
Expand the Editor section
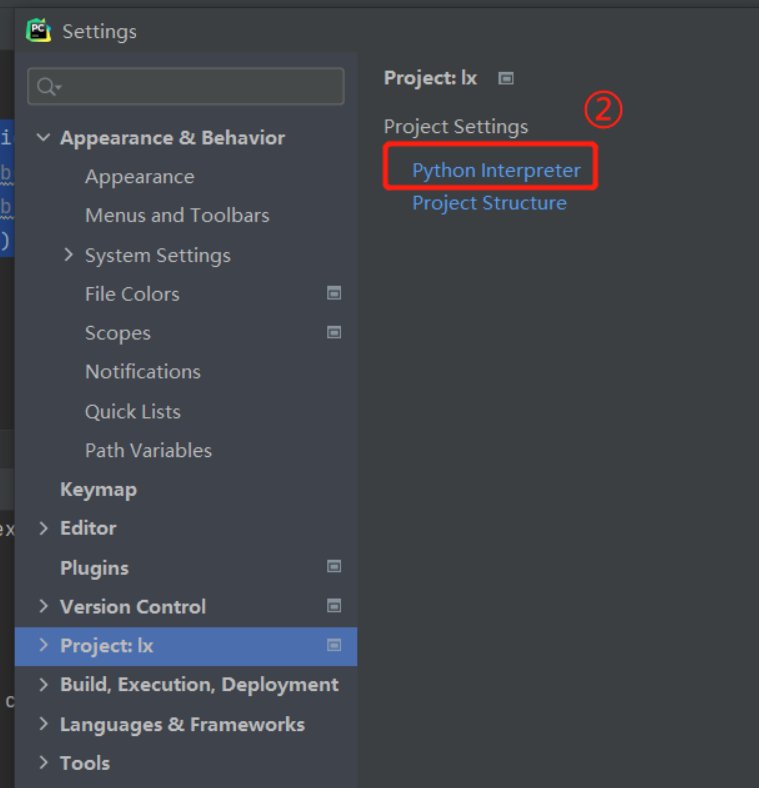pos(43,528)
